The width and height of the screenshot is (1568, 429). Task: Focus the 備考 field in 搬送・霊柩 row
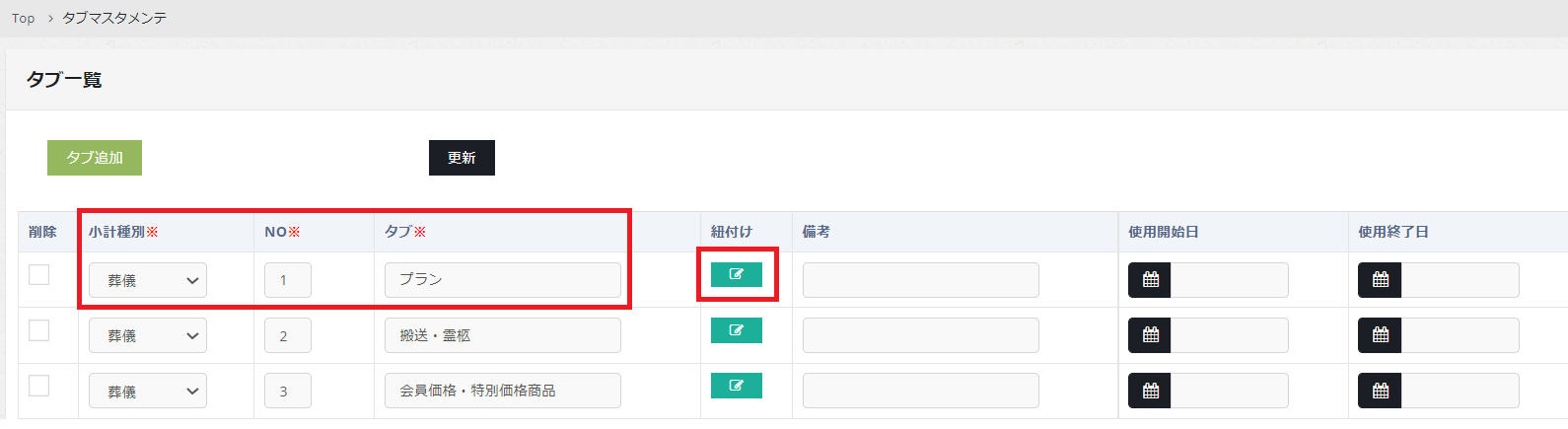920,335
